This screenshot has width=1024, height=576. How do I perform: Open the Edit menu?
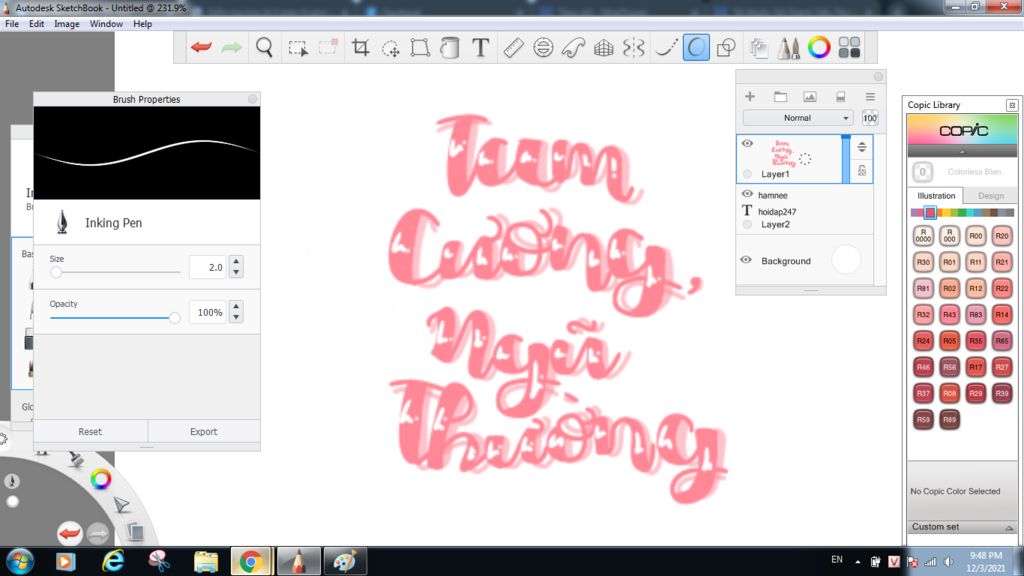pyautogui.click(x=37, y=24)
